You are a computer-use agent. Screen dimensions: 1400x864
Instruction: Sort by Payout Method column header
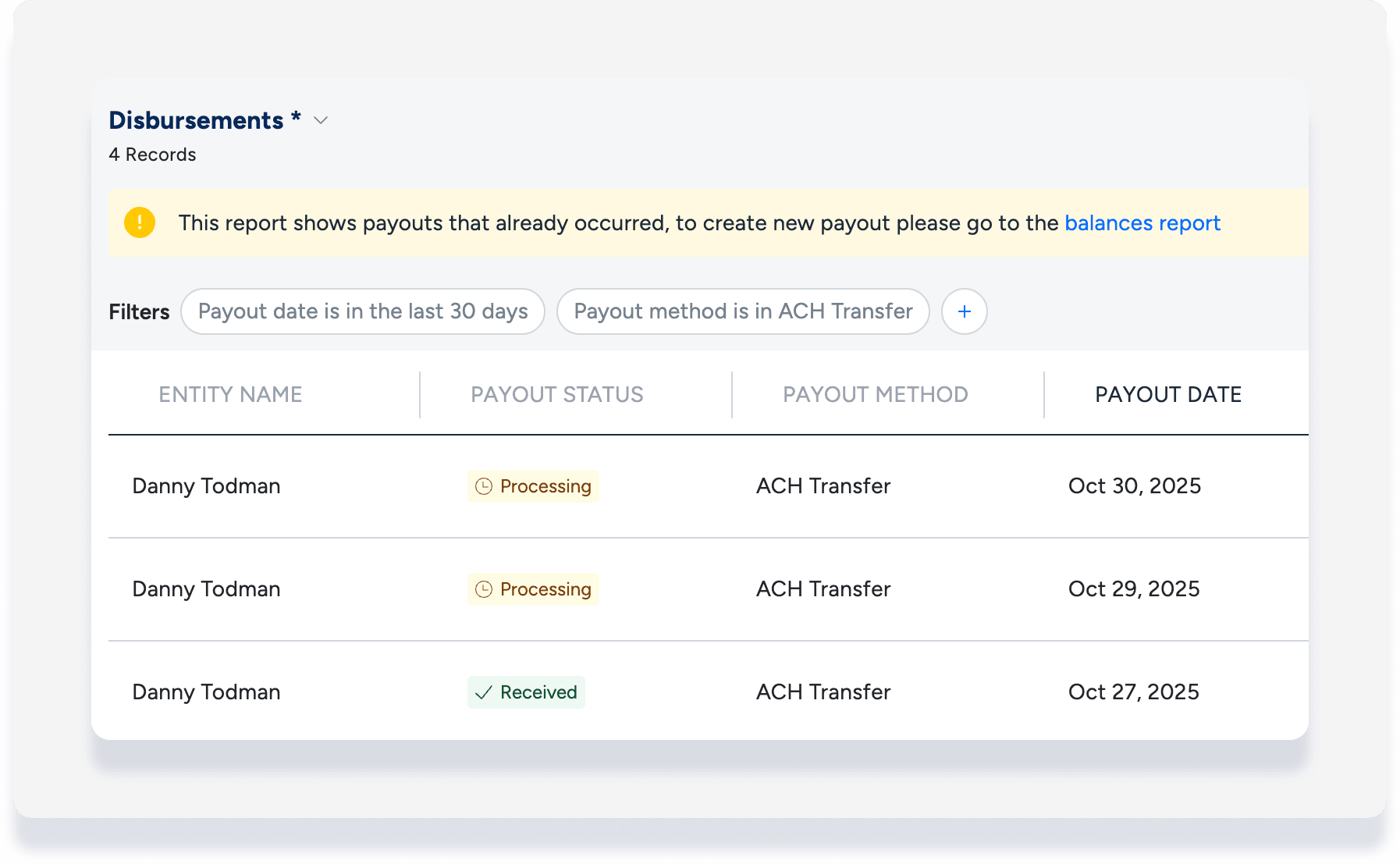[875, 394]
